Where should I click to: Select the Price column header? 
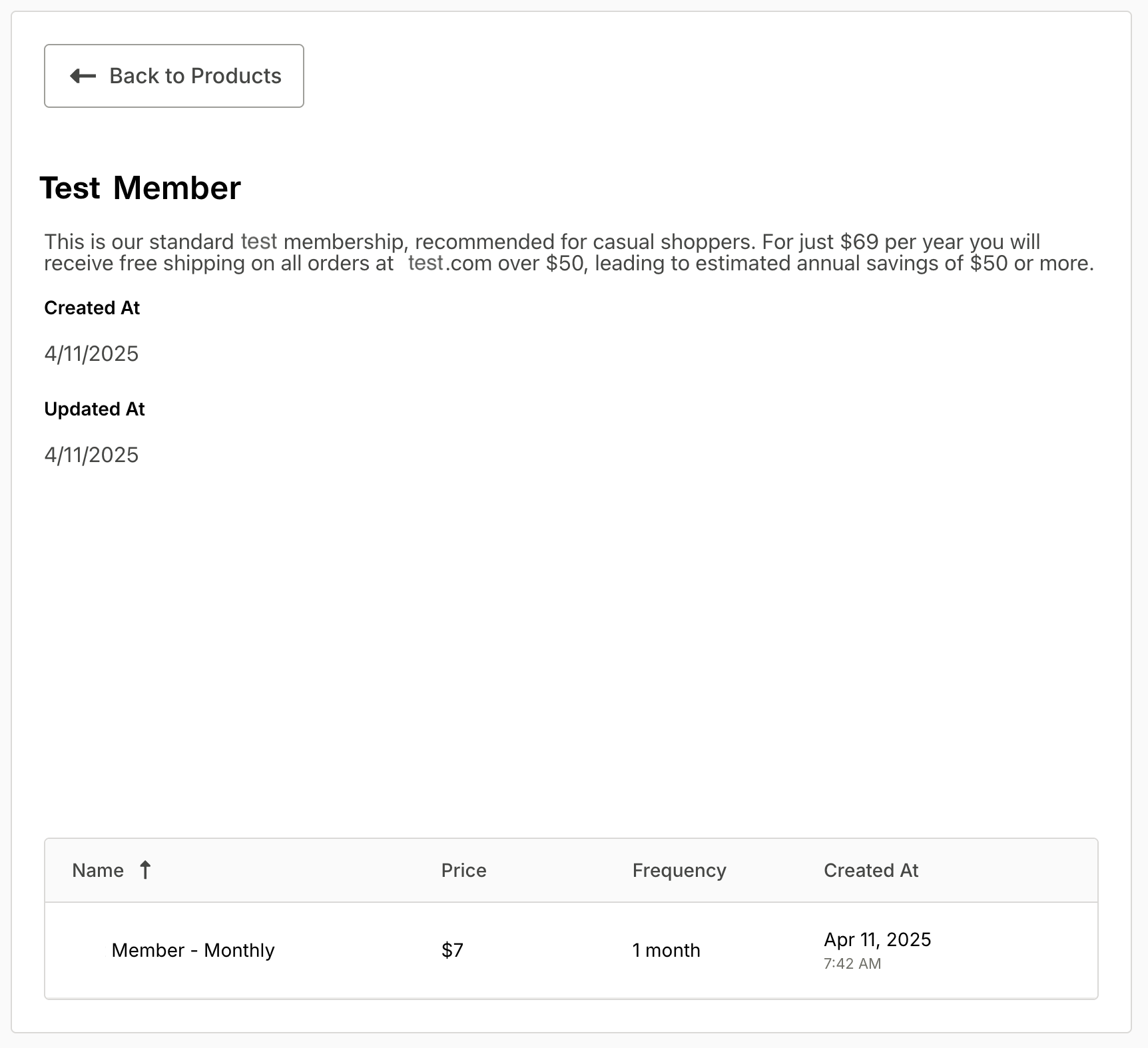pos(463,870)
